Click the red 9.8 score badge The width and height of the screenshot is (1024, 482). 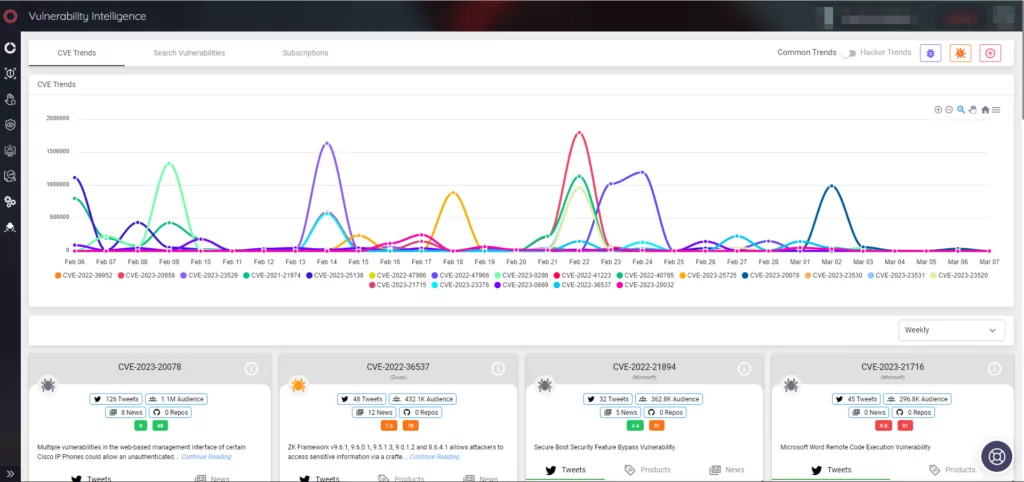884,426
